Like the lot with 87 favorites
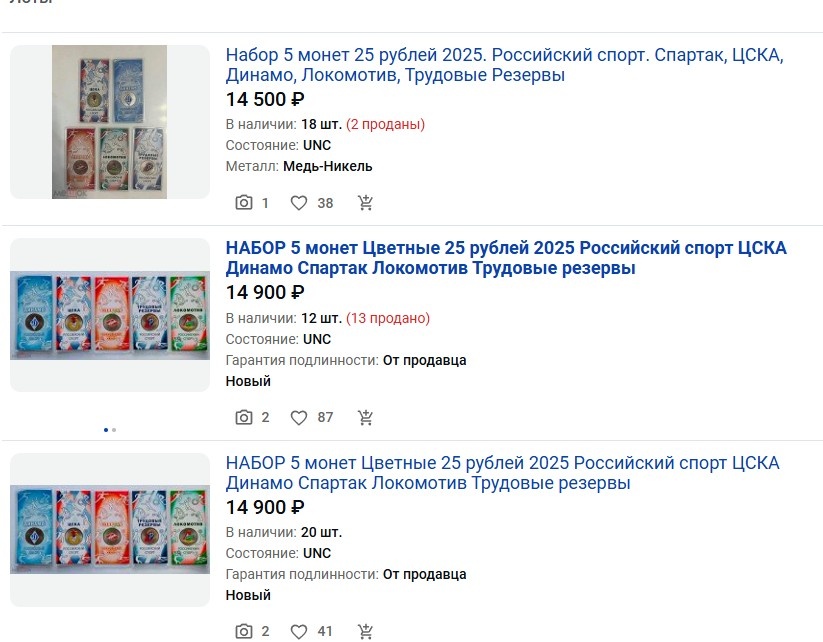 coord(299,417)
